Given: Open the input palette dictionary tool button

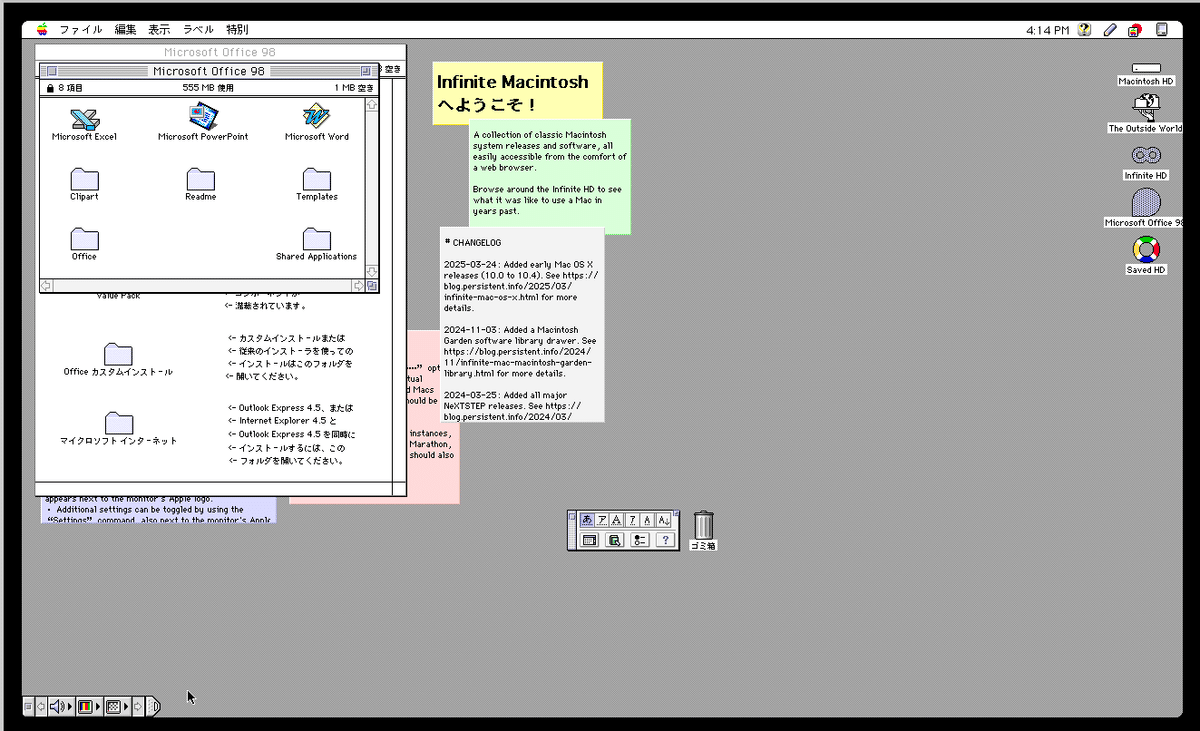Looking at the screenshot, I should [x=614, y=541].
